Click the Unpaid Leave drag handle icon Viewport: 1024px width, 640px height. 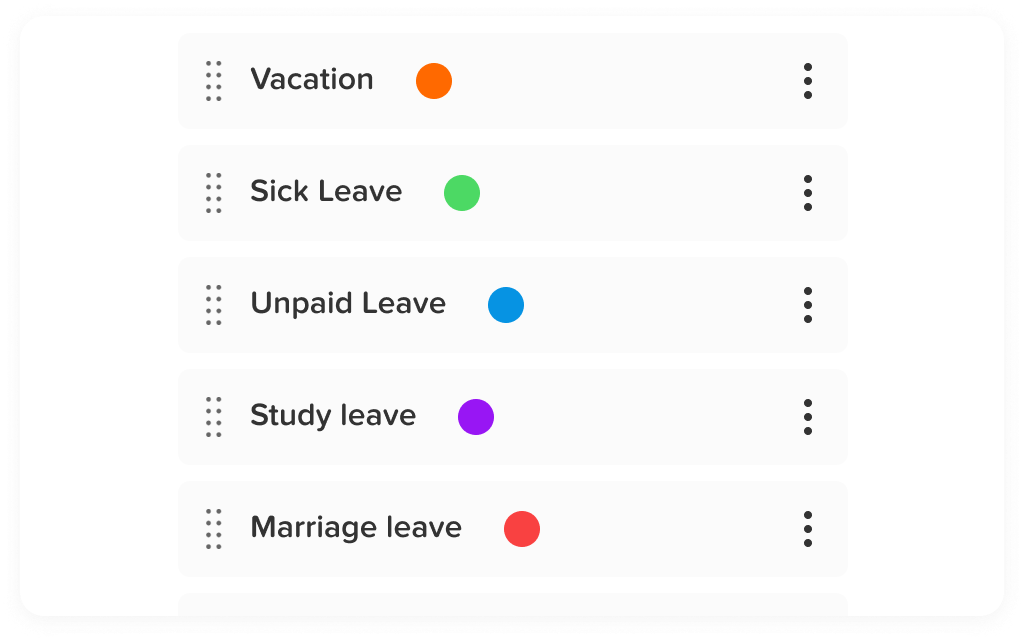(213, 305)
